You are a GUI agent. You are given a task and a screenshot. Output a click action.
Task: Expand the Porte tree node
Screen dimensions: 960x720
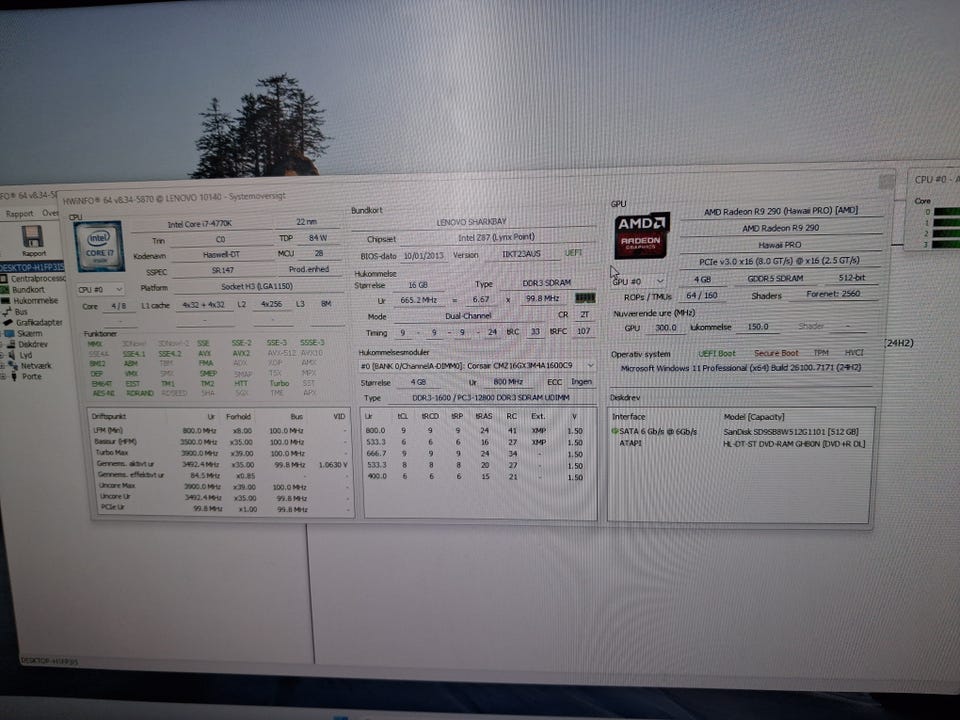click(3, 377)
